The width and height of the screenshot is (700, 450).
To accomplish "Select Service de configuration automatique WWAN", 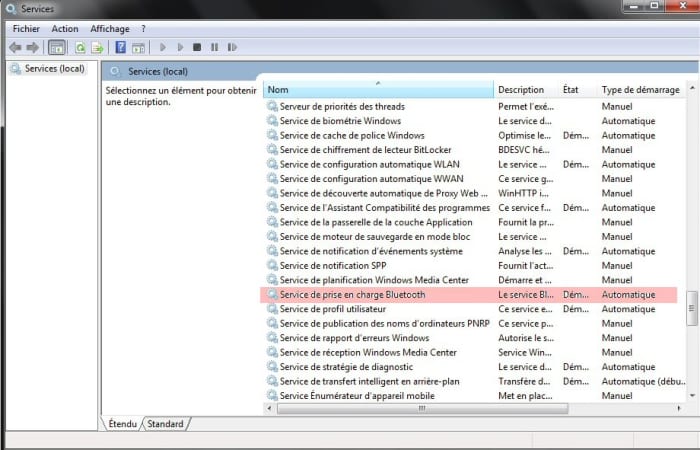I will pyautogui.click(x=474, y=179).
